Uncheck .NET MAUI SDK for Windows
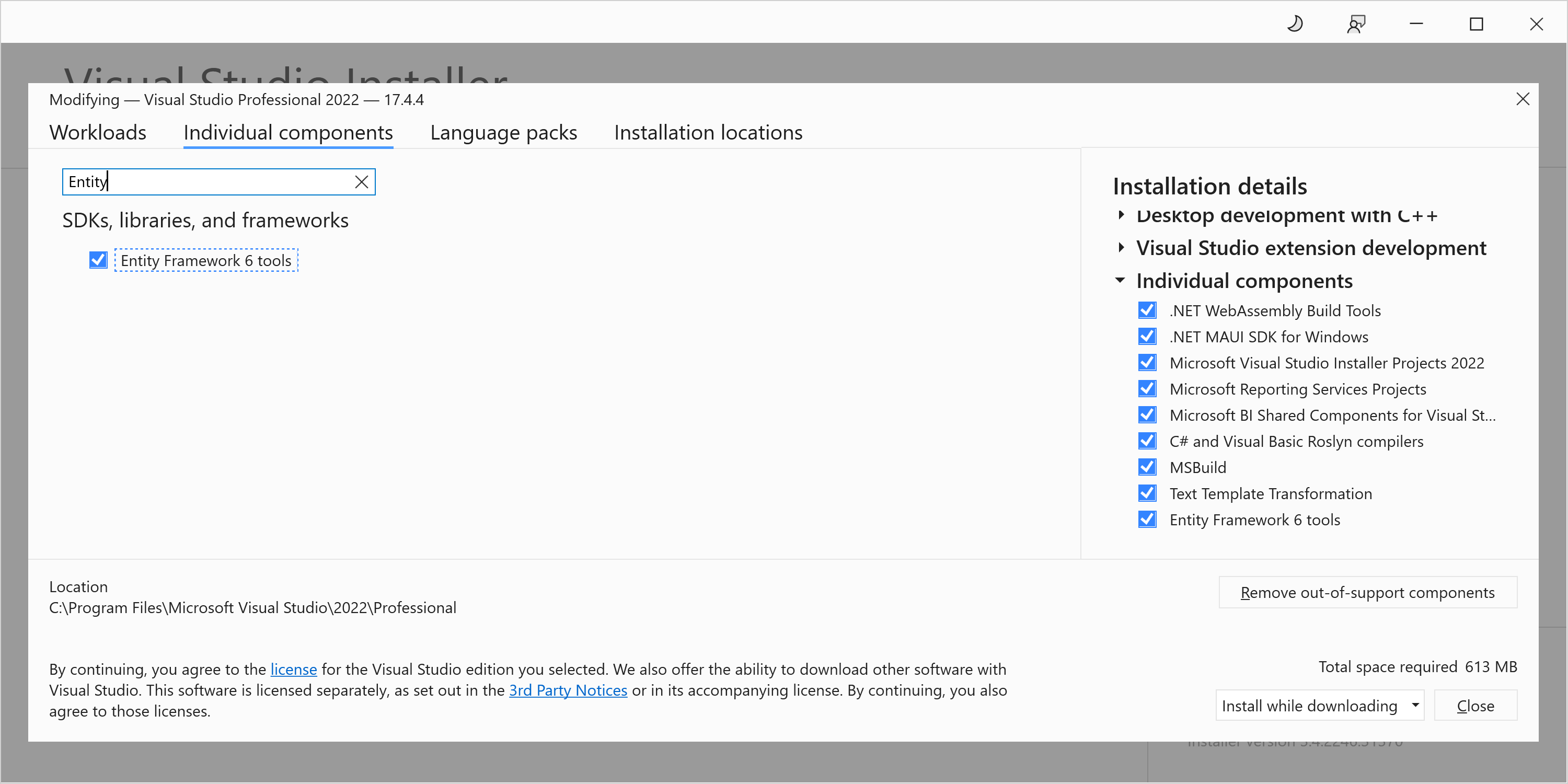This screenshot has width=1568, height=784. pyautogui.click(x=1147, y=337)
